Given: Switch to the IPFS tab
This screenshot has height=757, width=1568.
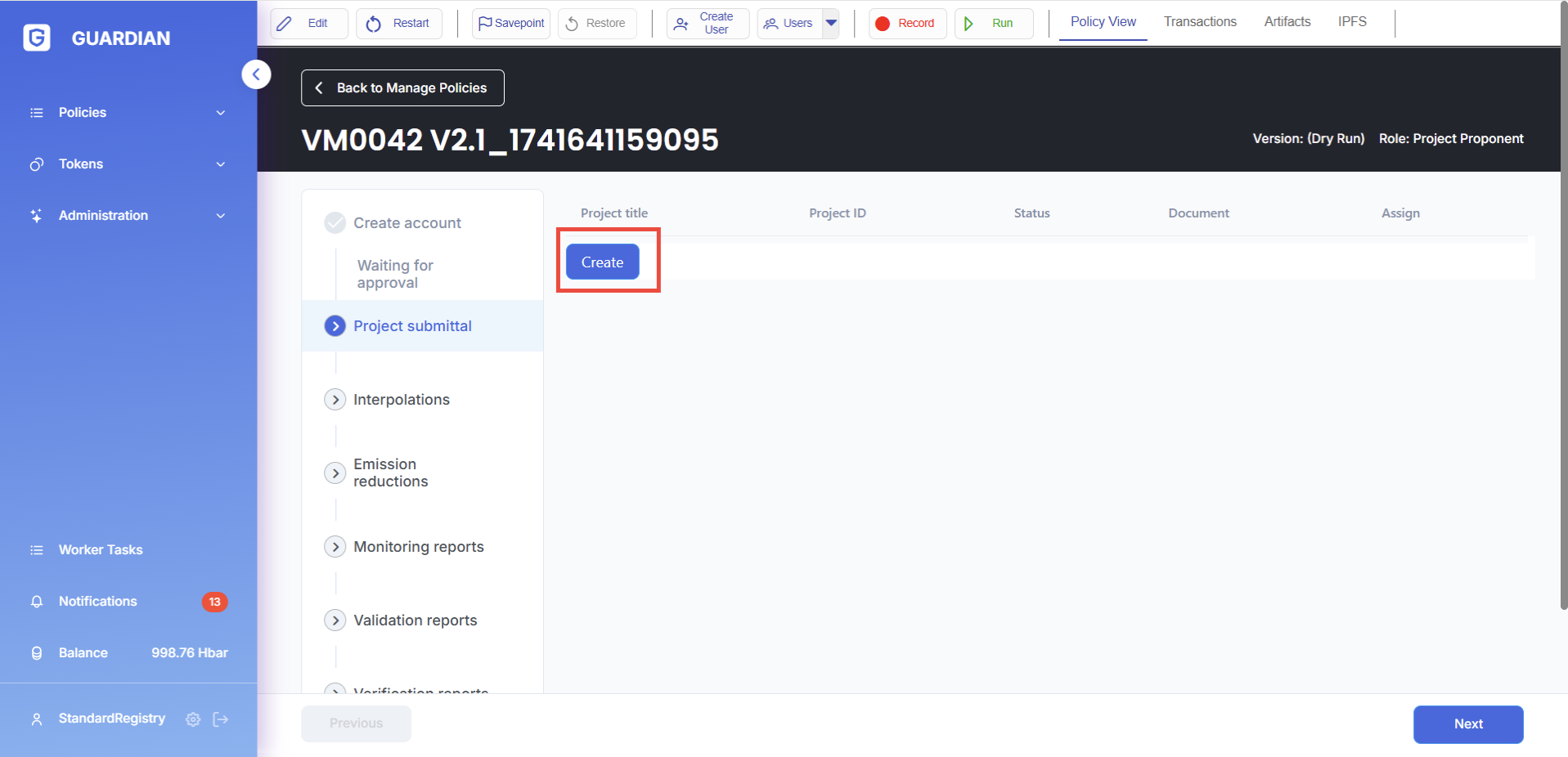Looking at the screenshot, I should 1352,22.
